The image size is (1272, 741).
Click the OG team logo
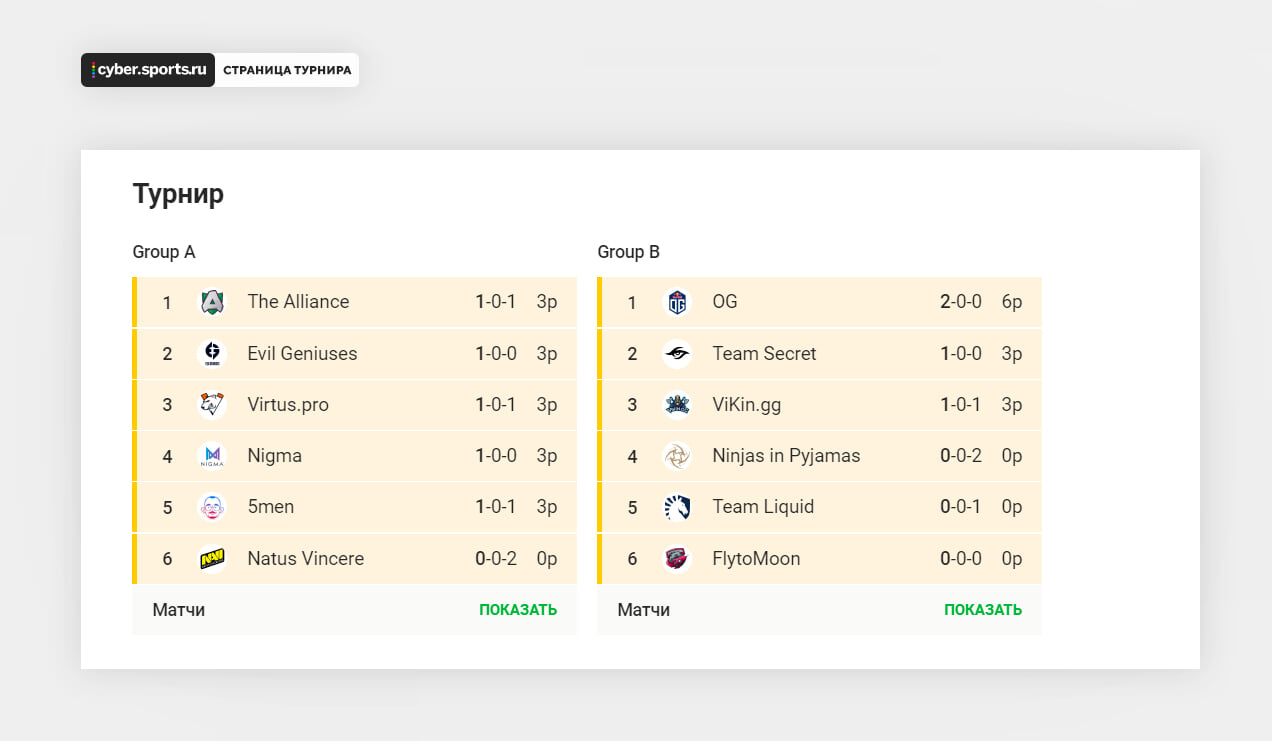click(677, 302)
